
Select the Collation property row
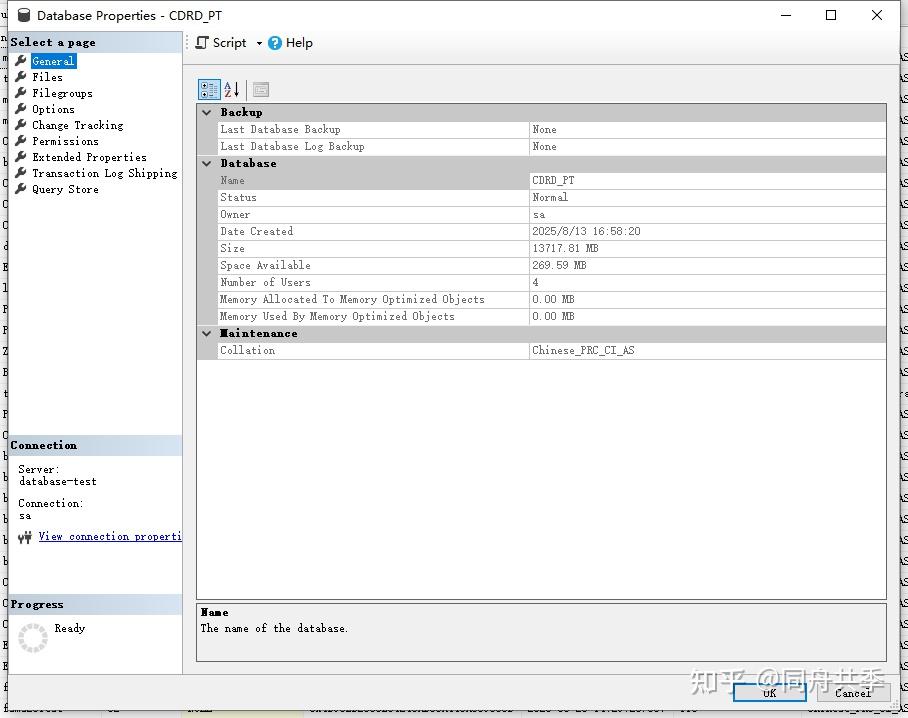point(551,350)
